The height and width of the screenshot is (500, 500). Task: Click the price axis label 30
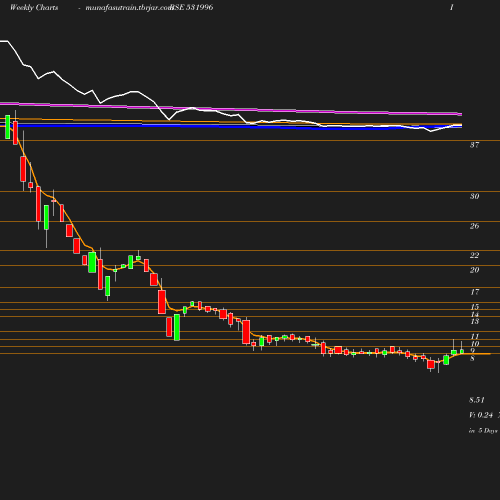tap(474, 196)
